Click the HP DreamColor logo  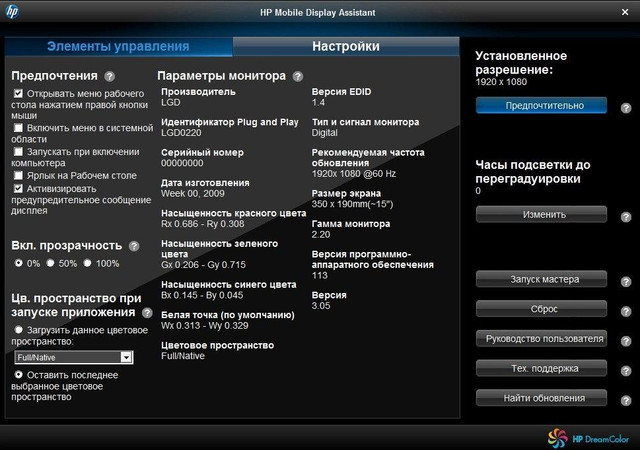[588, 439]
